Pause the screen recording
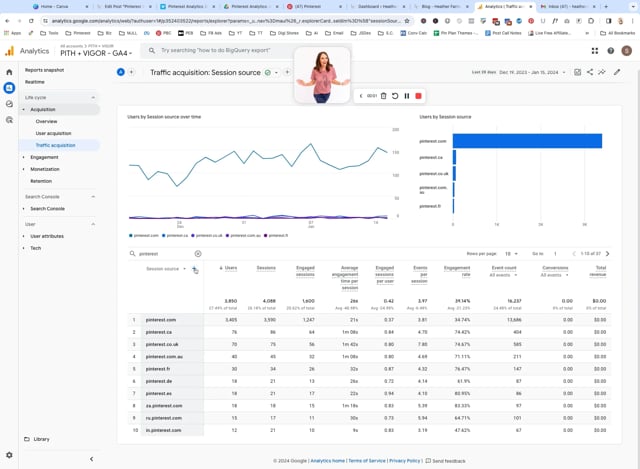Viewport: 640px width, 469px height. point(407,96)
